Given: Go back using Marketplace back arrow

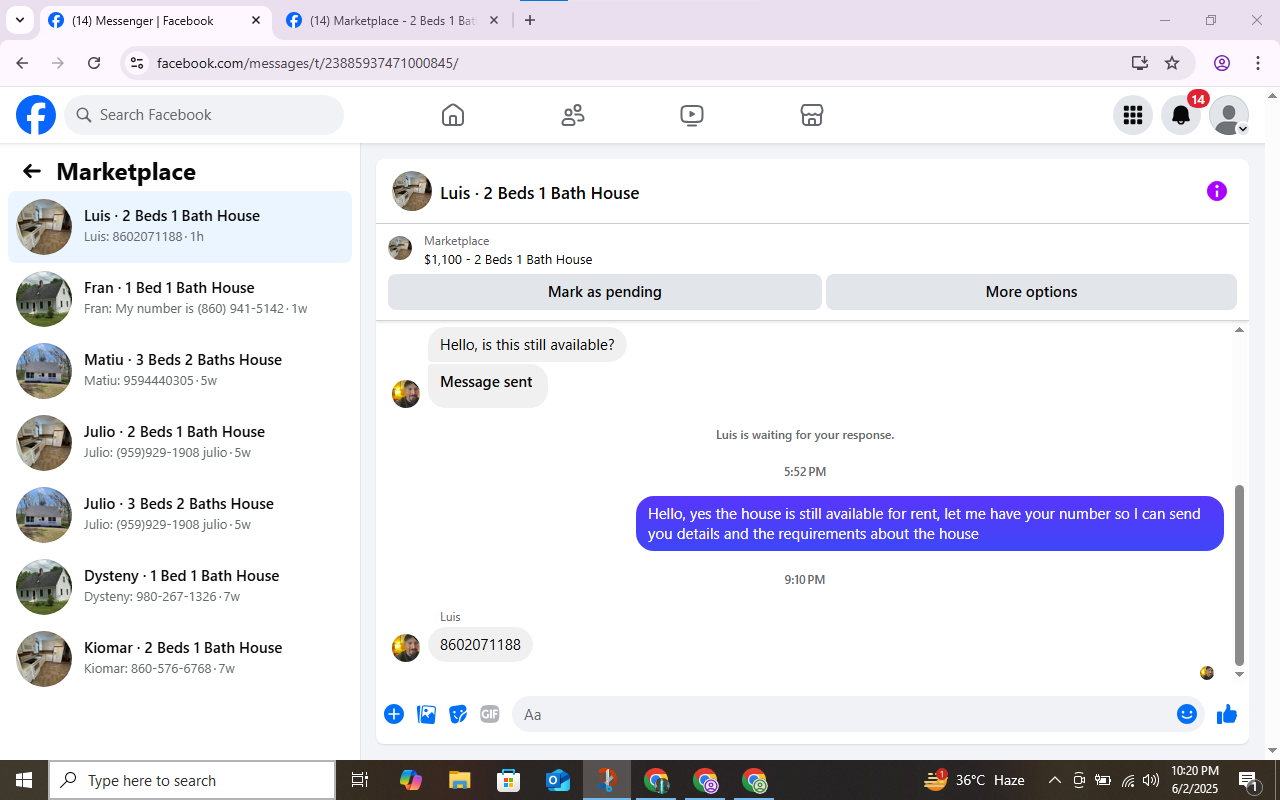Looking at the screenshot, I should click(32, 171).
